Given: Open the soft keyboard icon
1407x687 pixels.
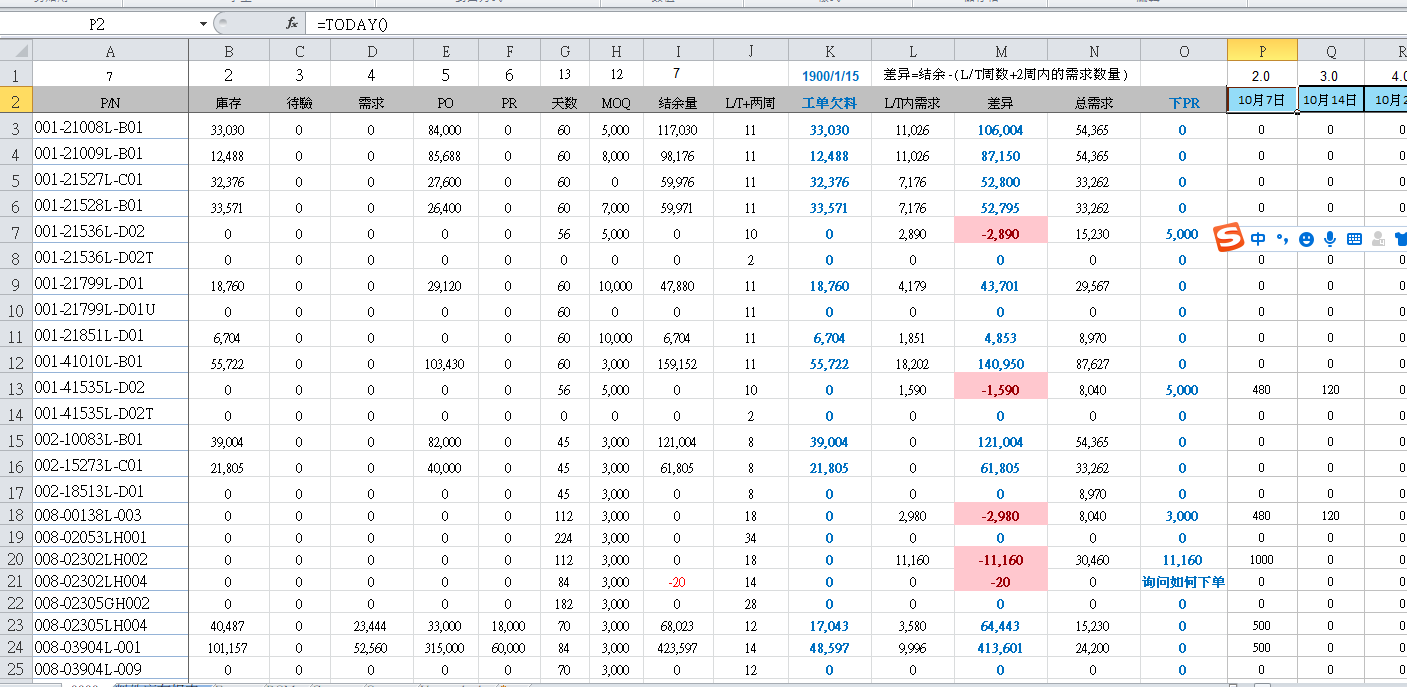Looking at the screenshot, I should click(1354, 239).
